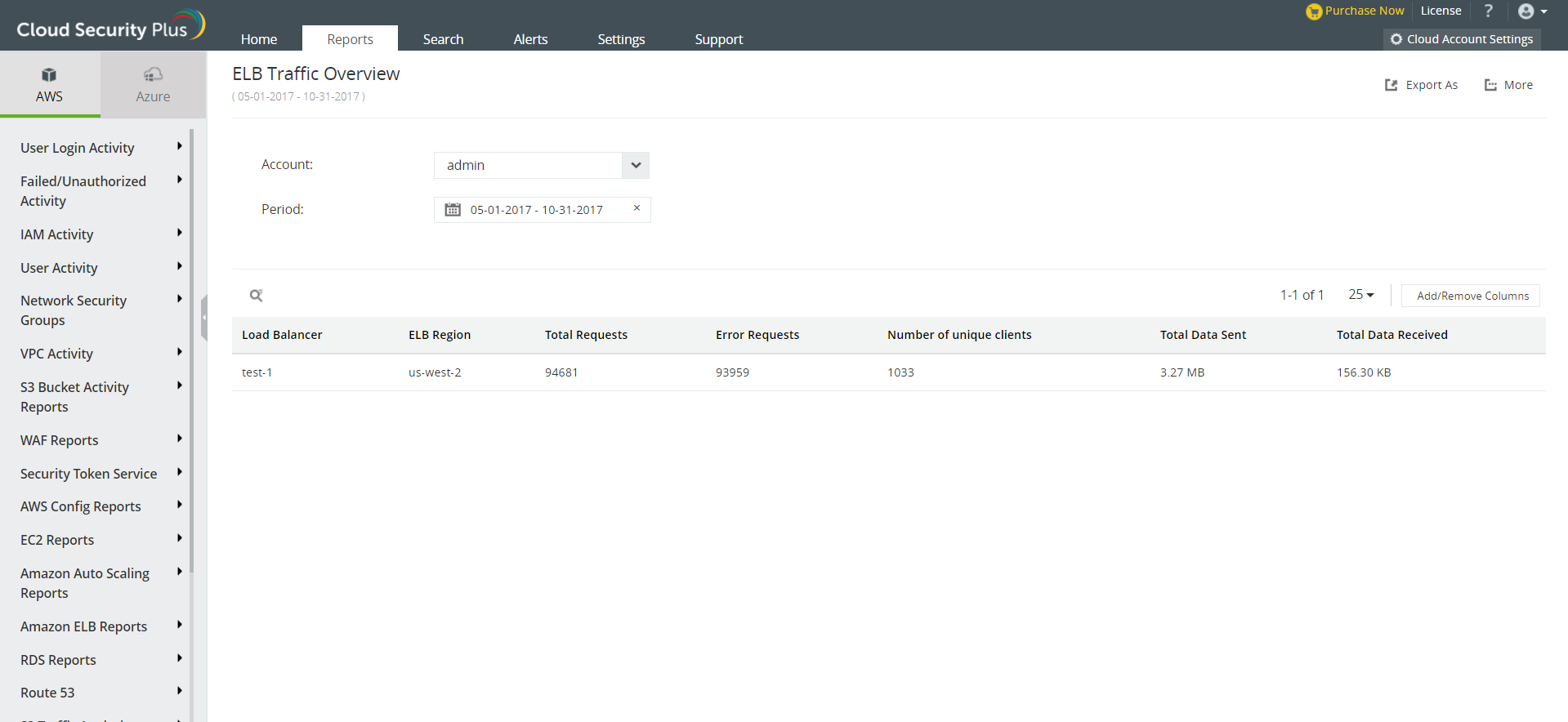This screenshot has height=722, width=1568.
Task: Collapse the left sidebar panel handle
Action: [x=204, y=317]
